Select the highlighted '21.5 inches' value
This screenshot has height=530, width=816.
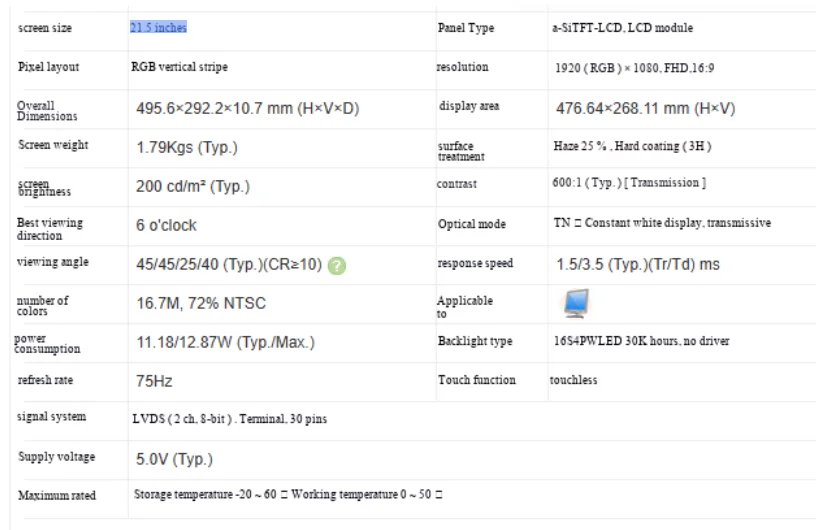click(x=158, y=27)
